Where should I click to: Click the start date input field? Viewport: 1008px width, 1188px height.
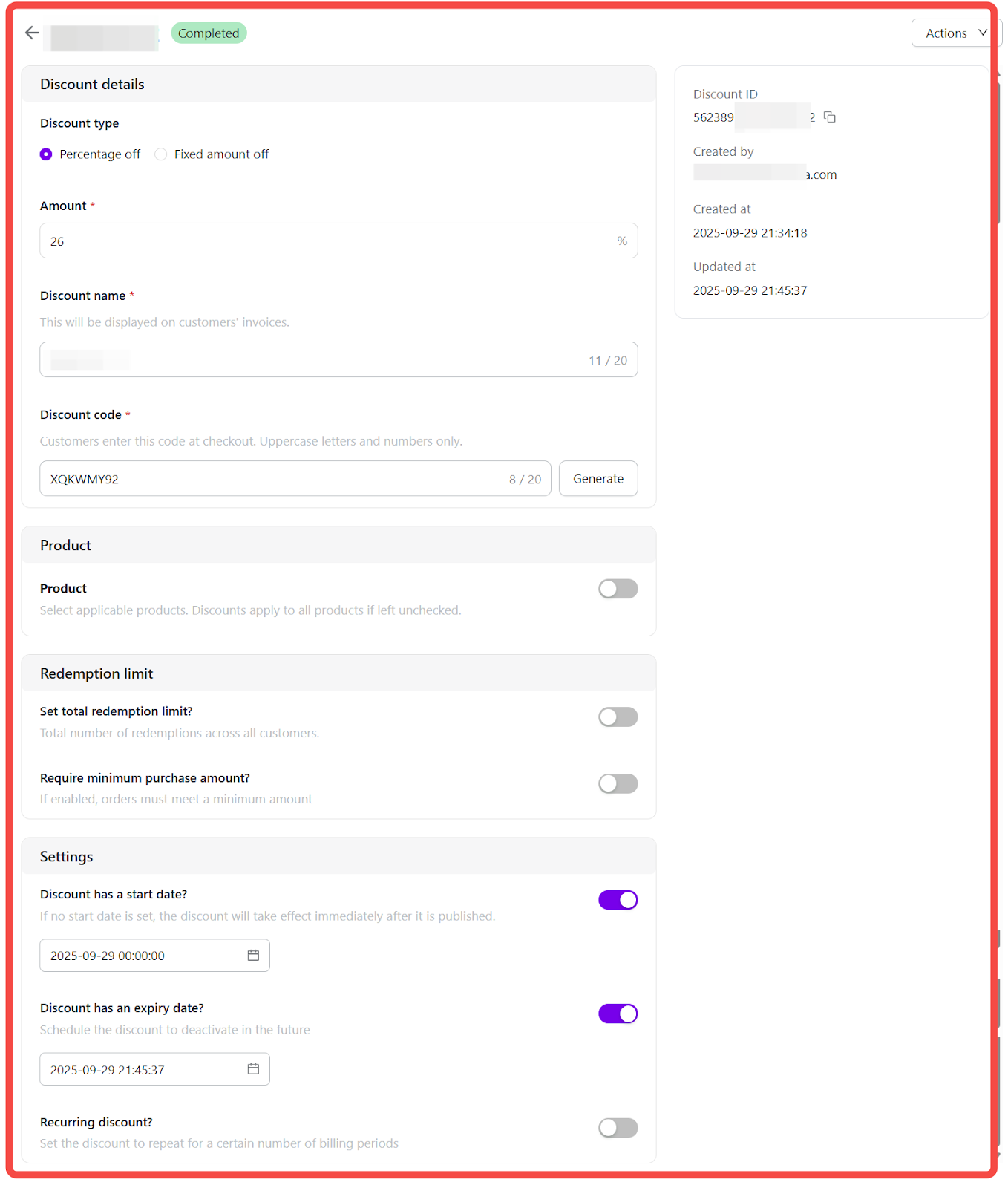[141, 956]
